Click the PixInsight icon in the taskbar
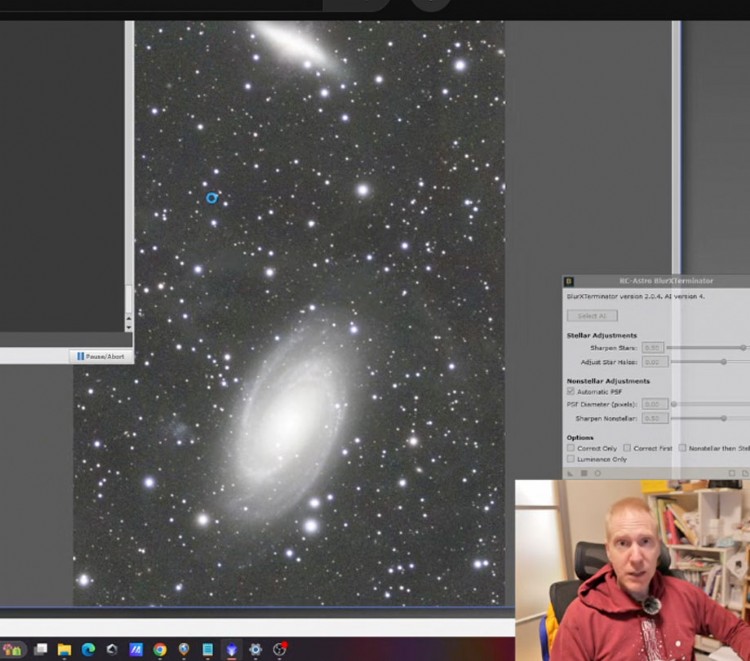Viewport: 750px width, 661px height. [232, 650]
